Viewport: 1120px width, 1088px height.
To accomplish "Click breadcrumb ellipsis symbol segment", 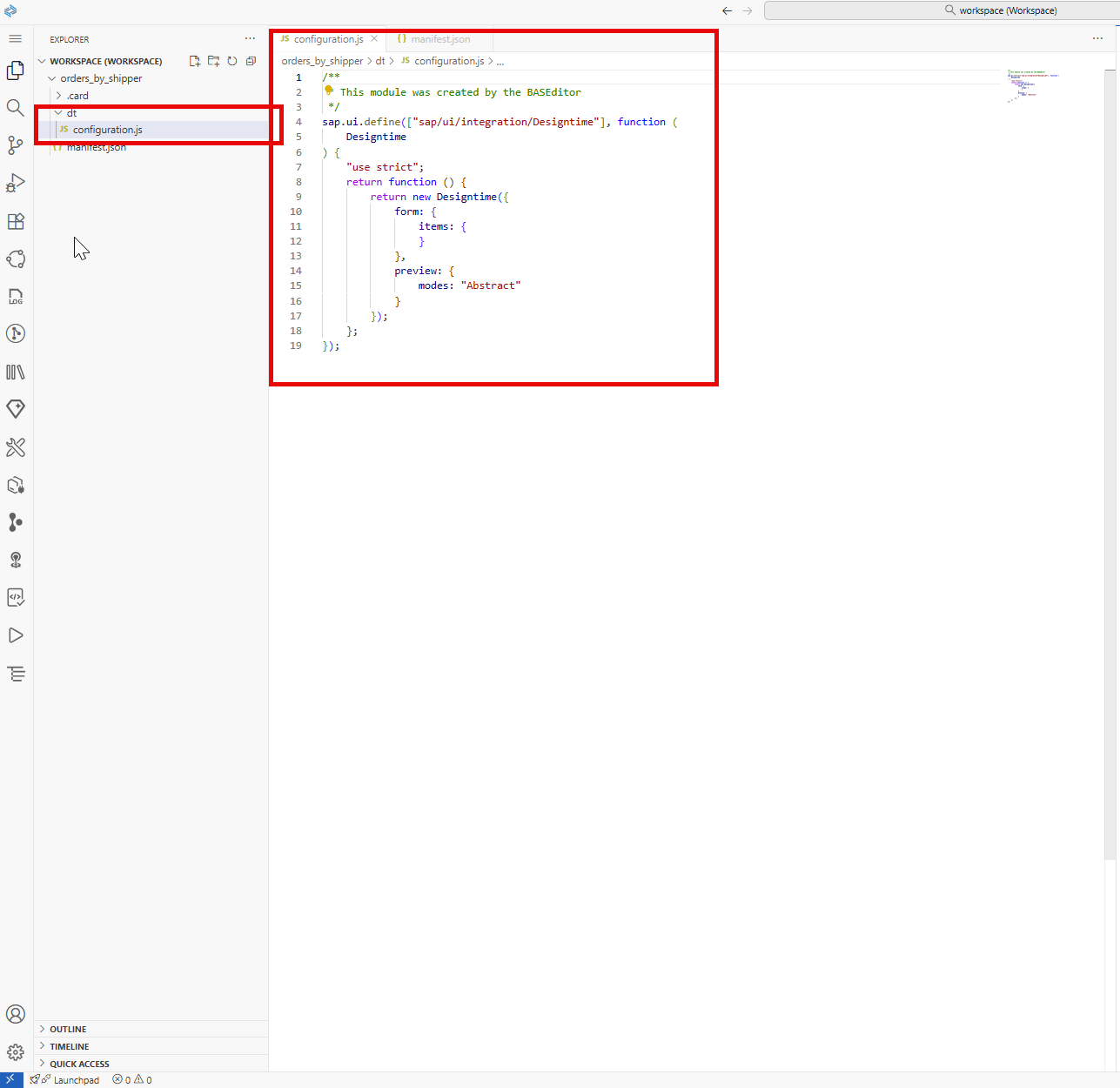I will [500, 61].
